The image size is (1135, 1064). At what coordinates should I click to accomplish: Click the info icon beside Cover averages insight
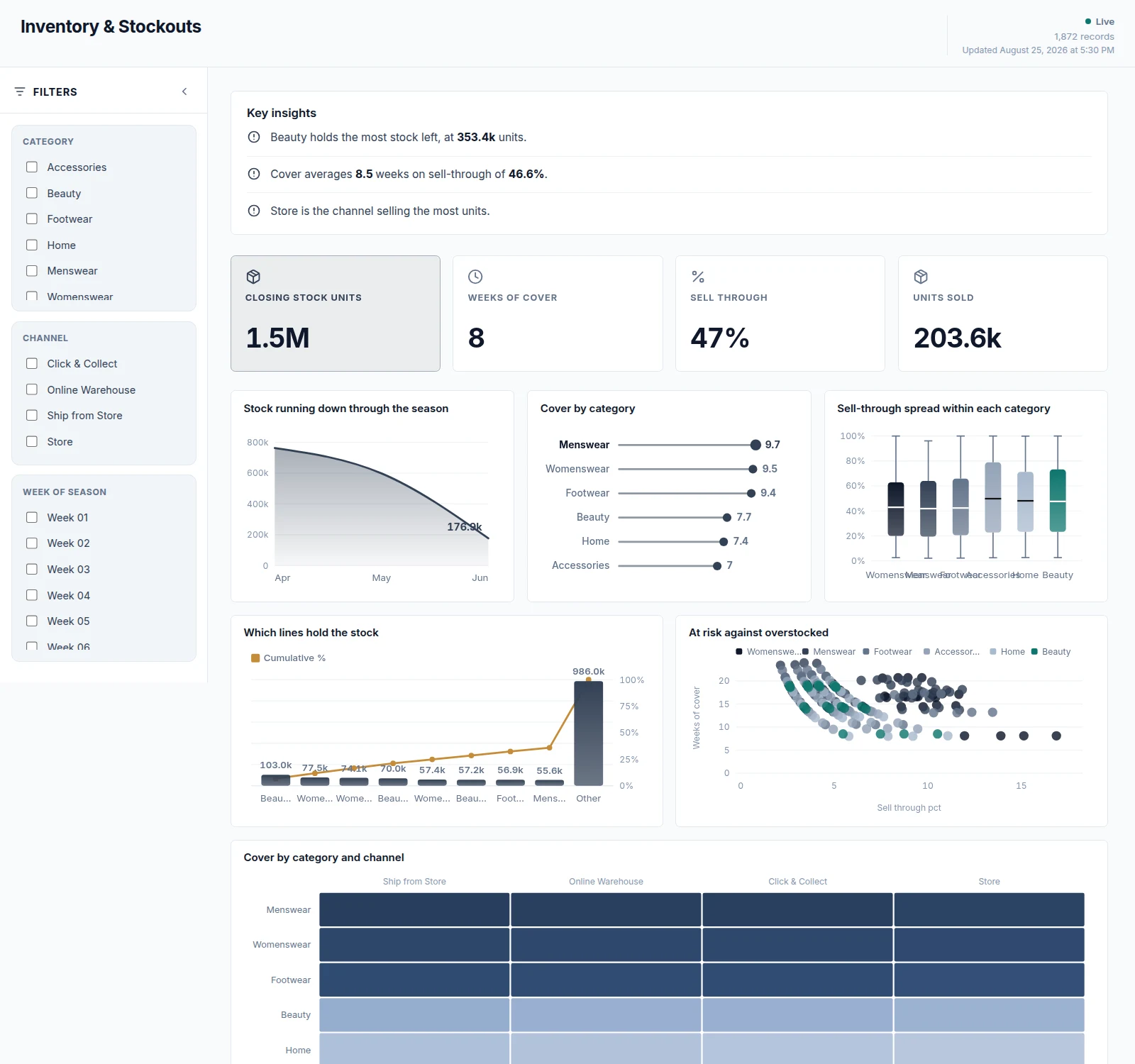click(x=254, y=174)
